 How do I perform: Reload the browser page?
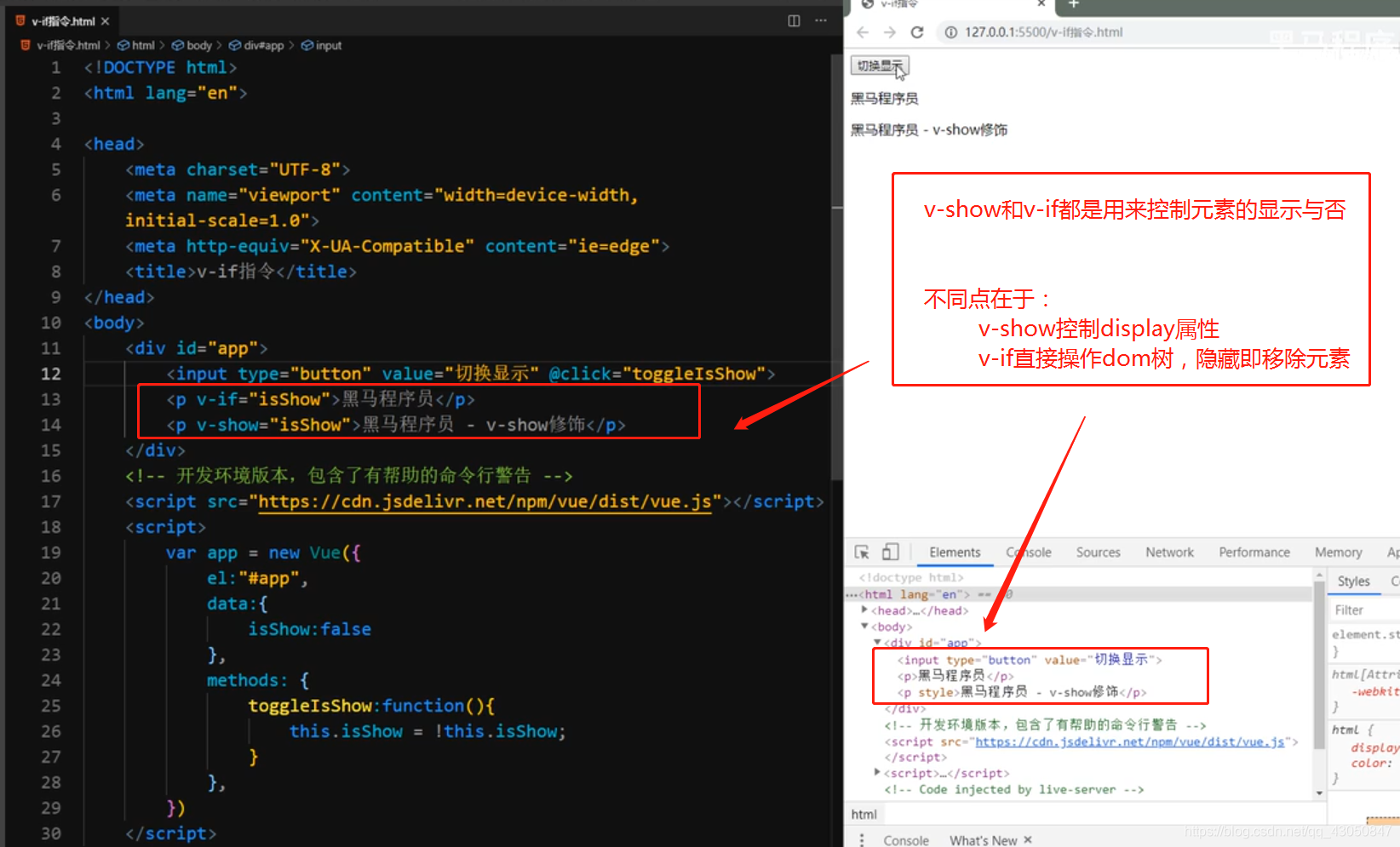[917, 32]
